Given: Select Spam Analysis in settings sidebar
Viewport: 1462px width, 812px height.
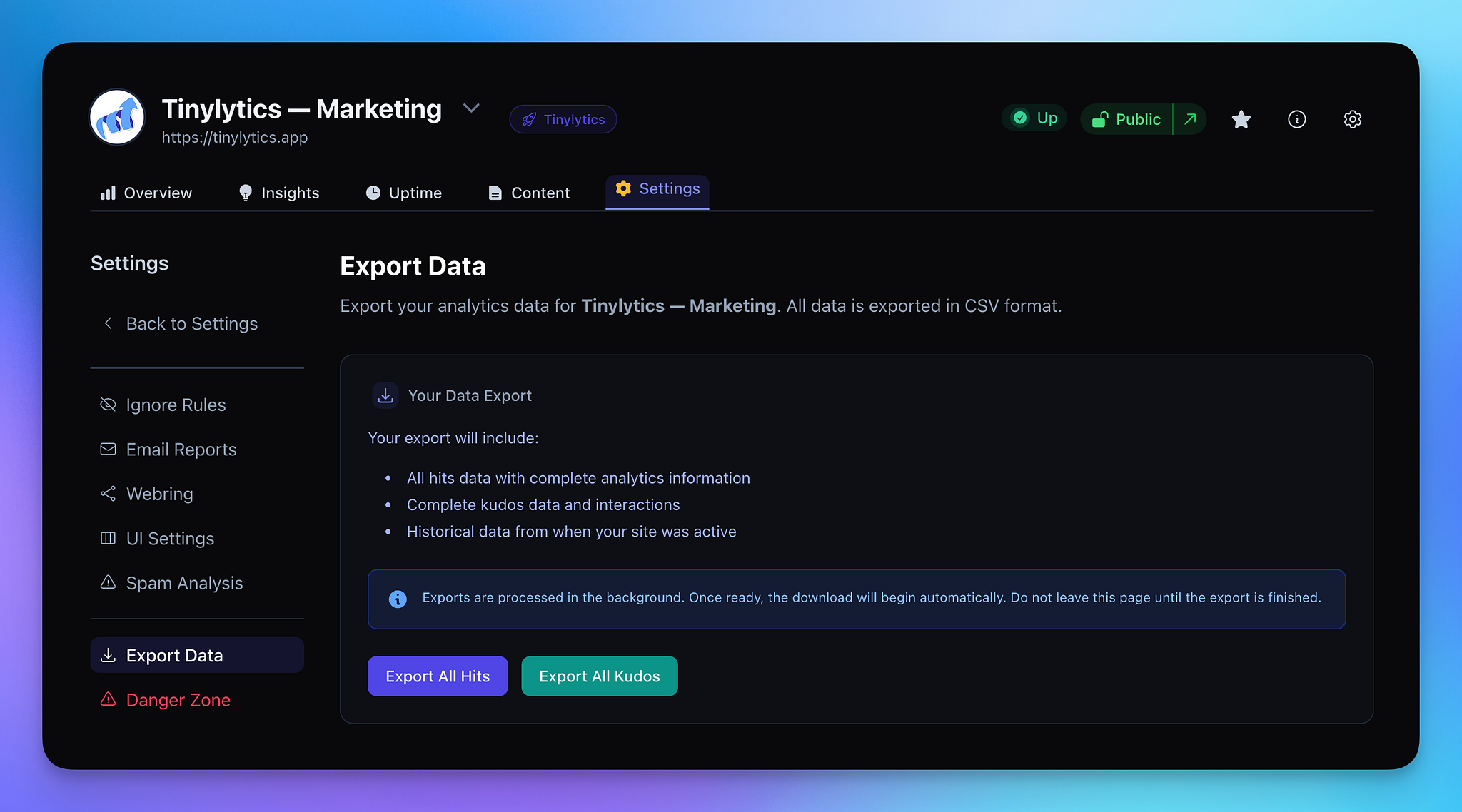Looking at the screenshot, I should tap(184, 583).
